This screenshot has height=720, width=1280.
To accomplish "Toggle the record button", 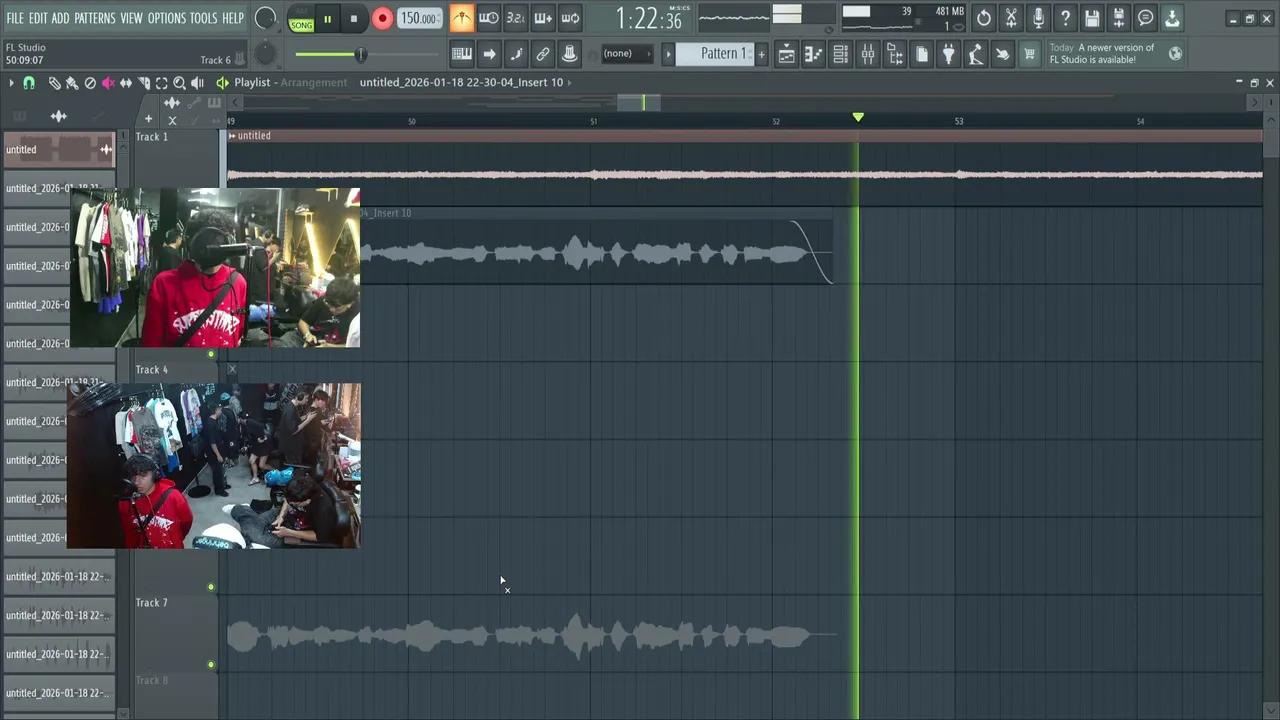I will pyautogui.click(x=382, y=18).
